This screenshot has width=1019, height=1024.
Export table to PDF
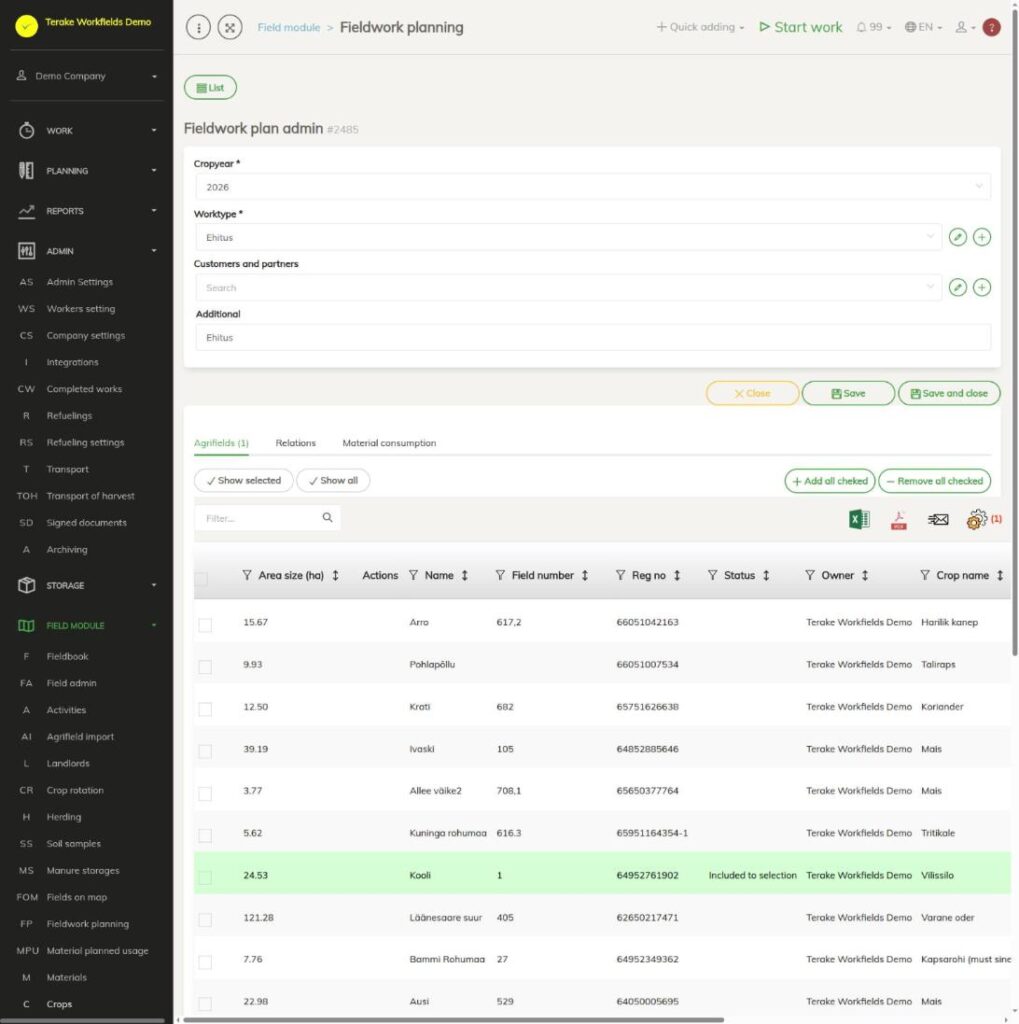coord(899,520)
